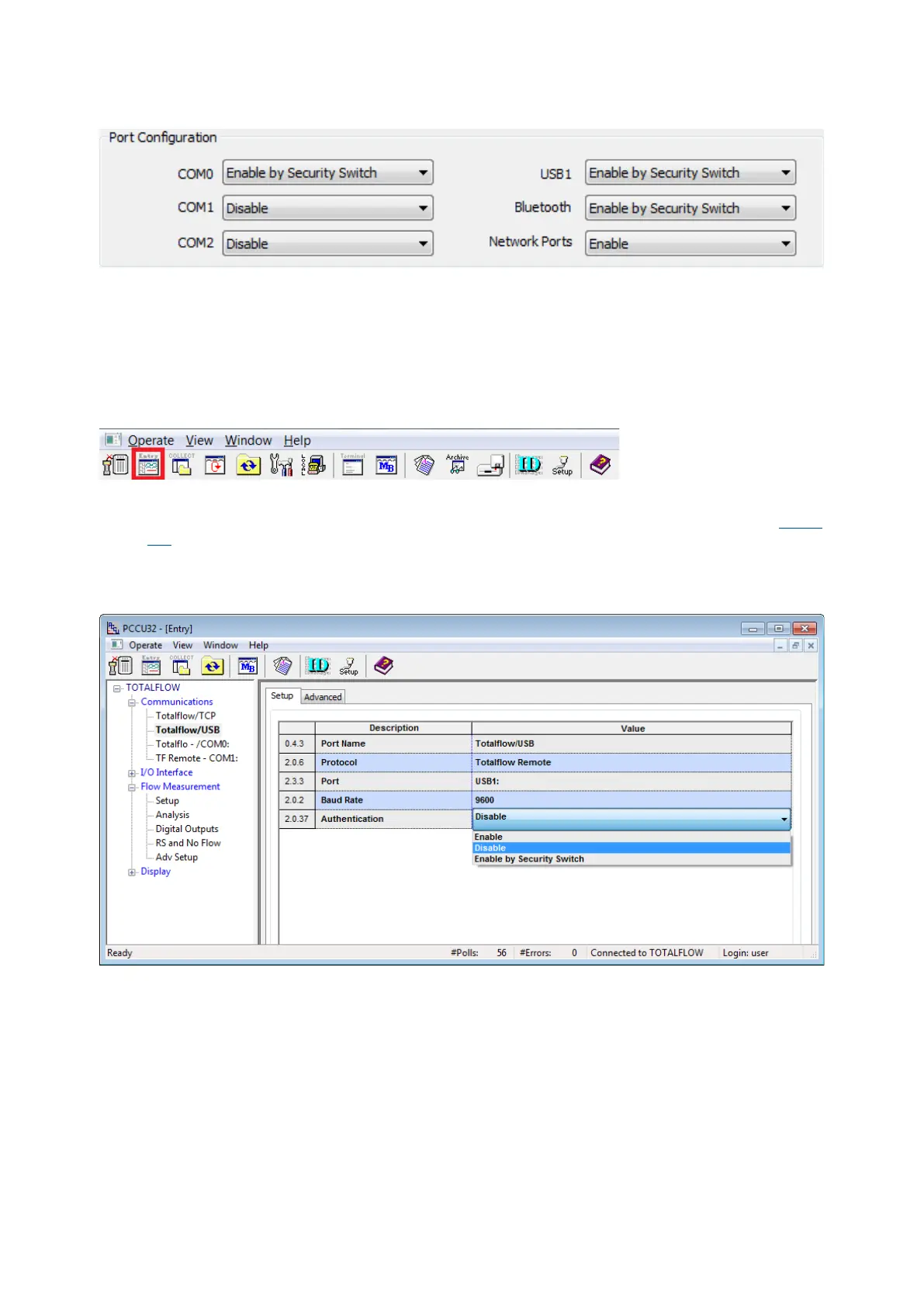The width and height of the screenshot is (924, 1307).
Task: Click the ID manager icon in the PCCU32 window toolbar
Action: pos(317,665)
